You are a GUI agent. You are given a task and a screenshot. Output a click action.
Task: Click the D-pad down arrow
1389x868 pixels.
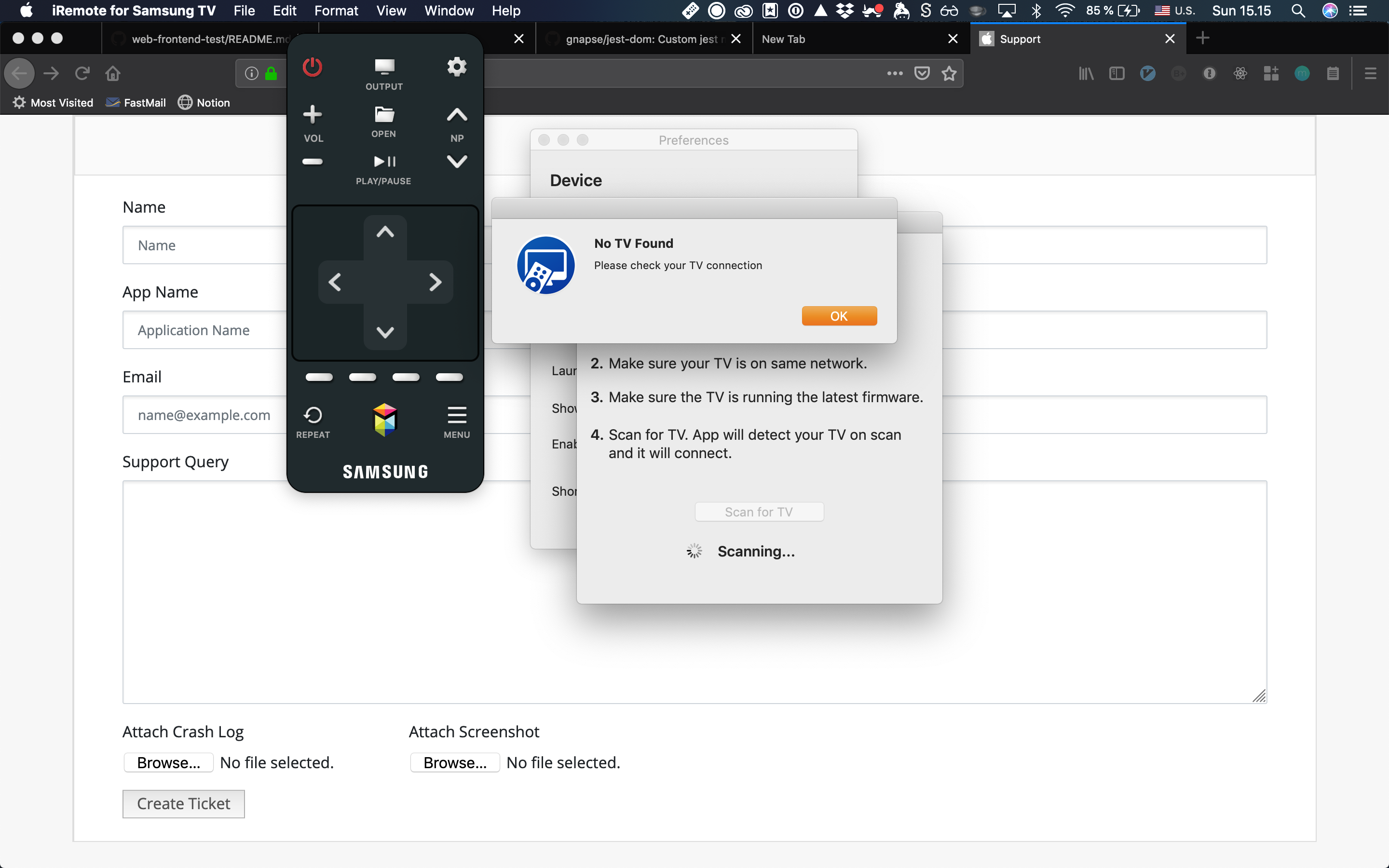[385, 332]
